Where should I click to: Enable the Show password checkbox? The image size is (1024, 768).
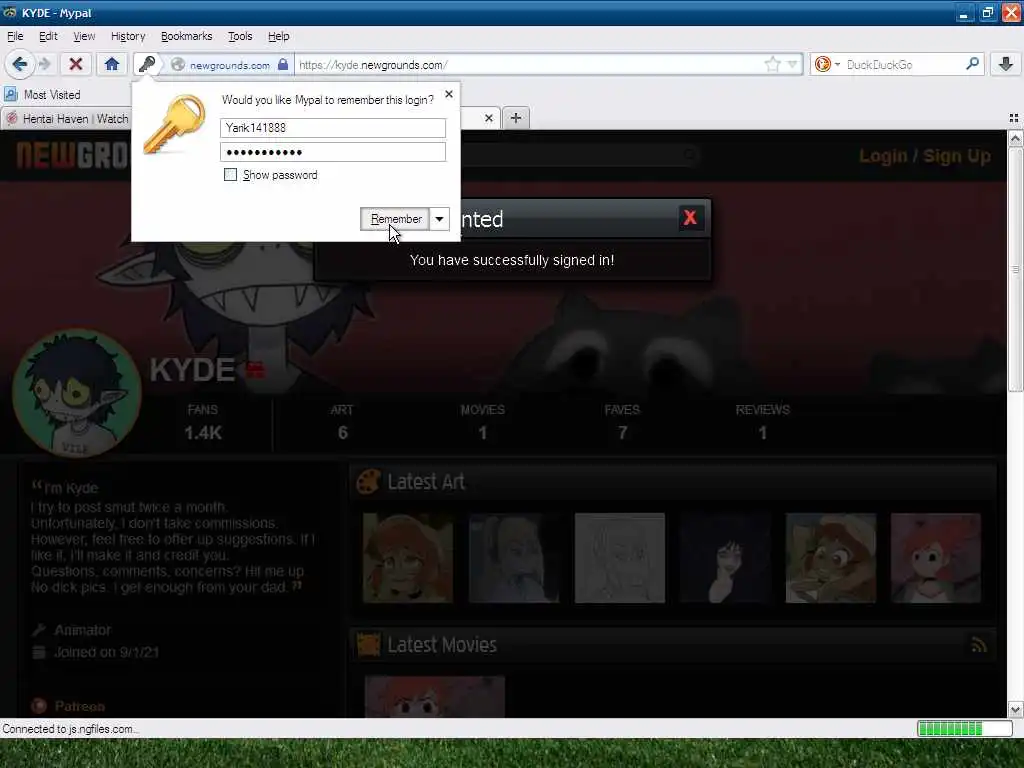[231, 174]
